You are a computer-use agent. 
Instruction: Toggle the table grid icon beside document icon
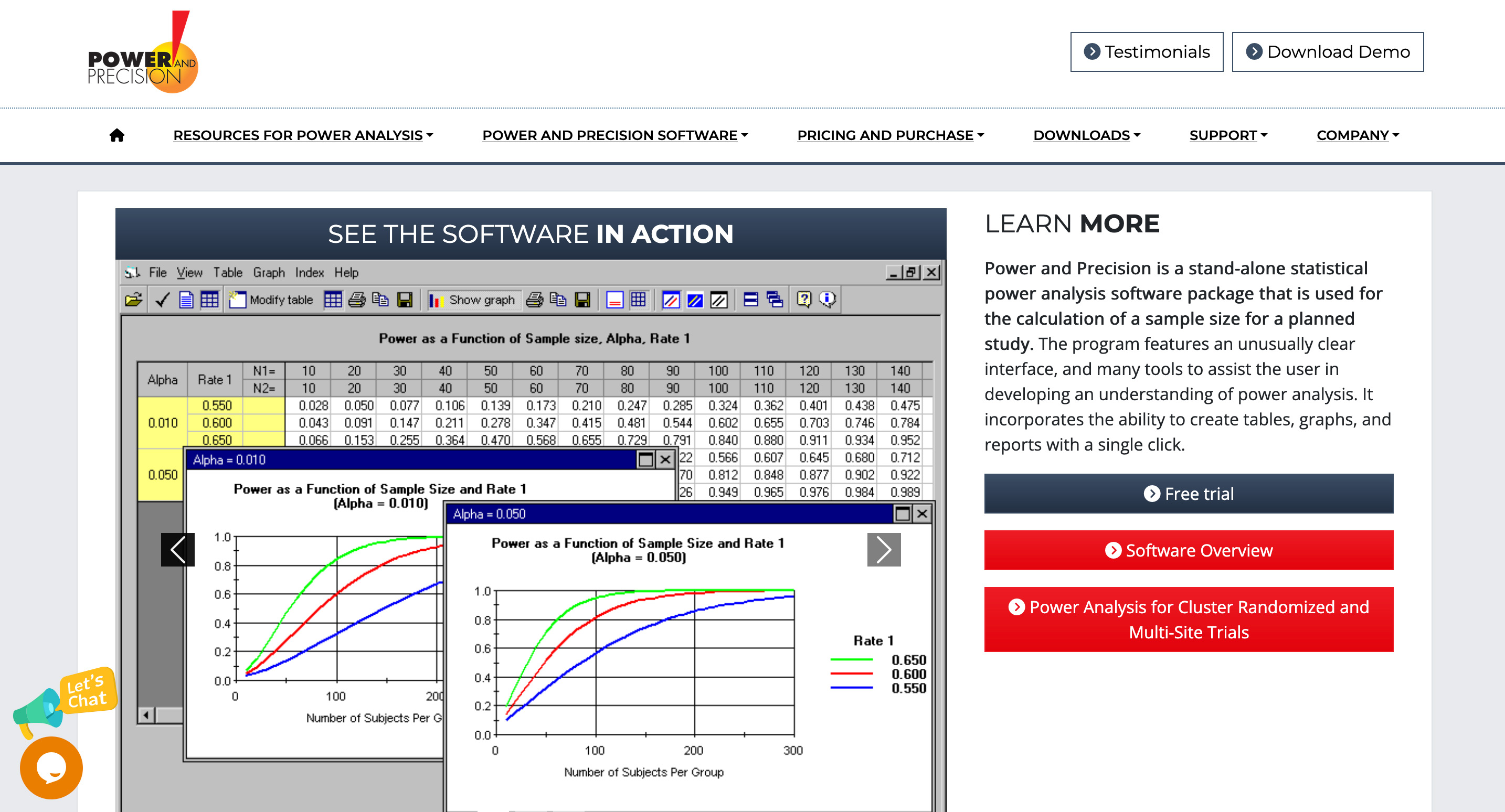[209, 300]
